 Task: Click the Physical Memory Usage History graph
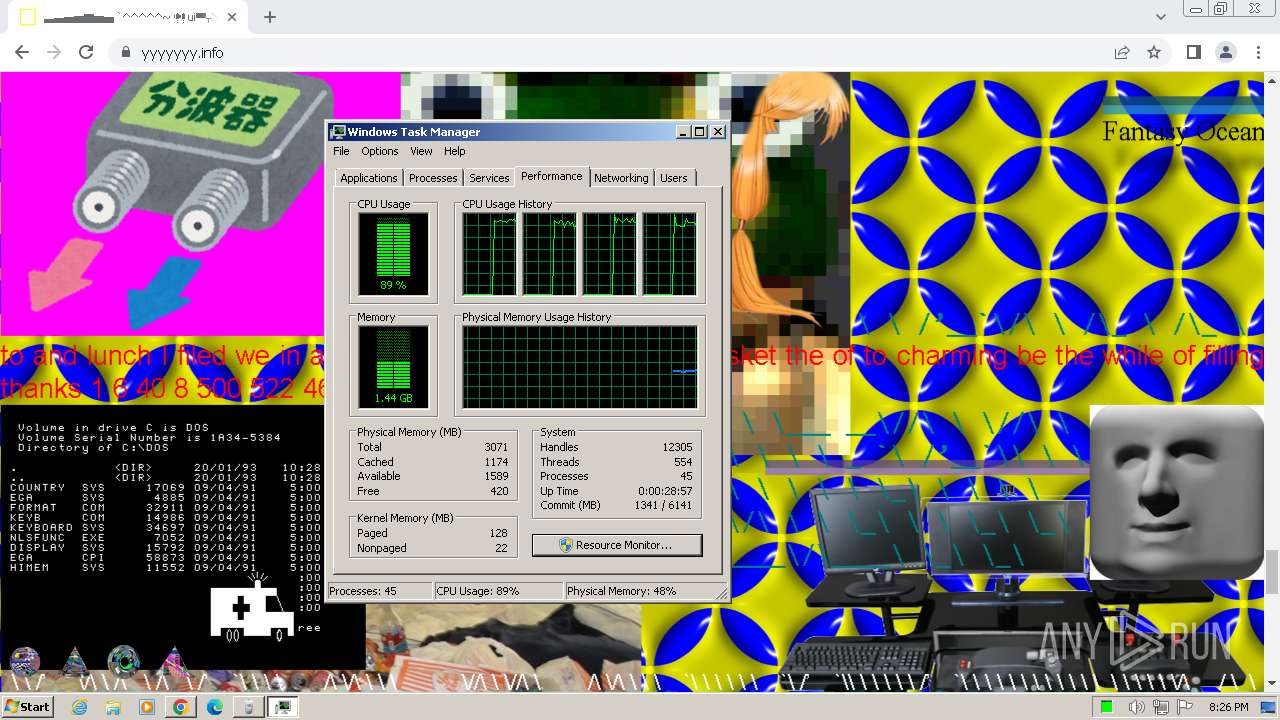coord(579,367)
